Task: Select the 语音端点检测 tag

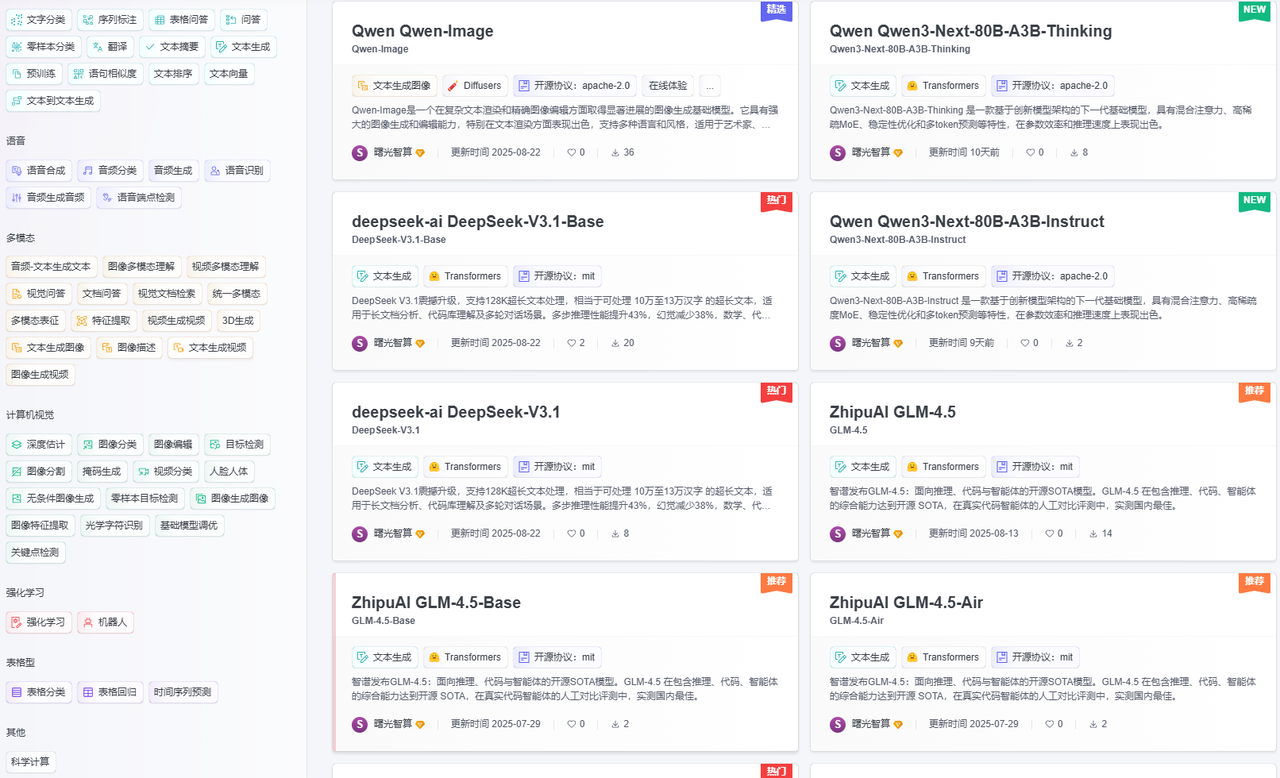Action: 138,198
